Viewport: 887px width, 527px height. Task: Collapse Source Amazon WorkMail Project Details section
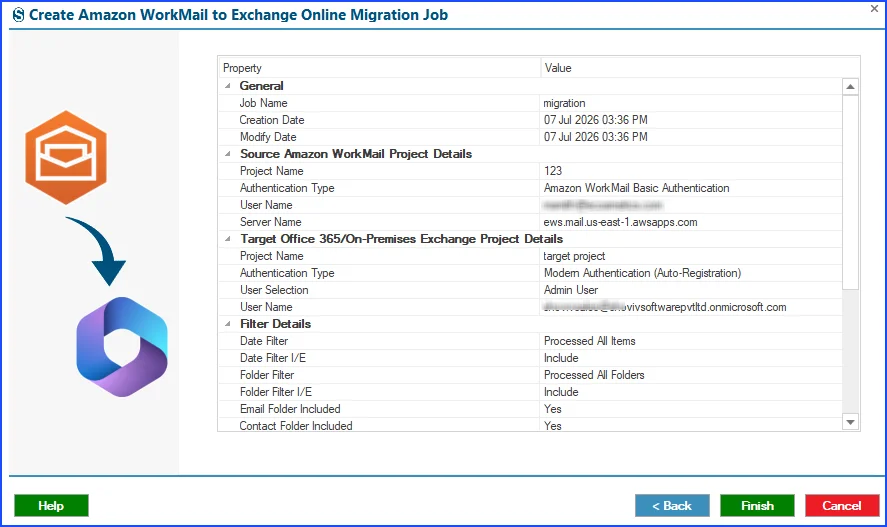click(228, 154)
